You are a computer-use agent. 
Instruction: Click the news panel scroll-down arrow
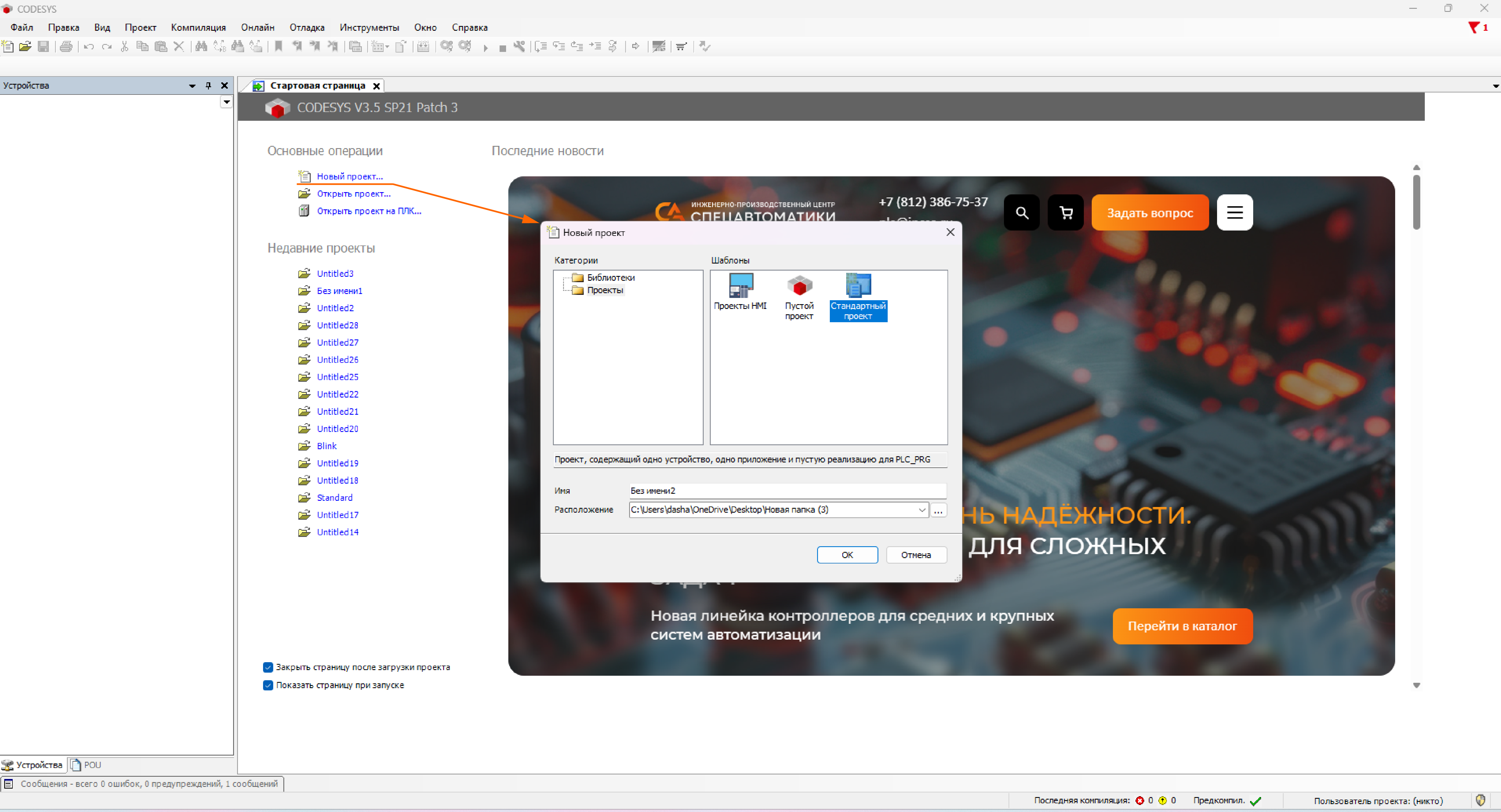[1417, 686]
